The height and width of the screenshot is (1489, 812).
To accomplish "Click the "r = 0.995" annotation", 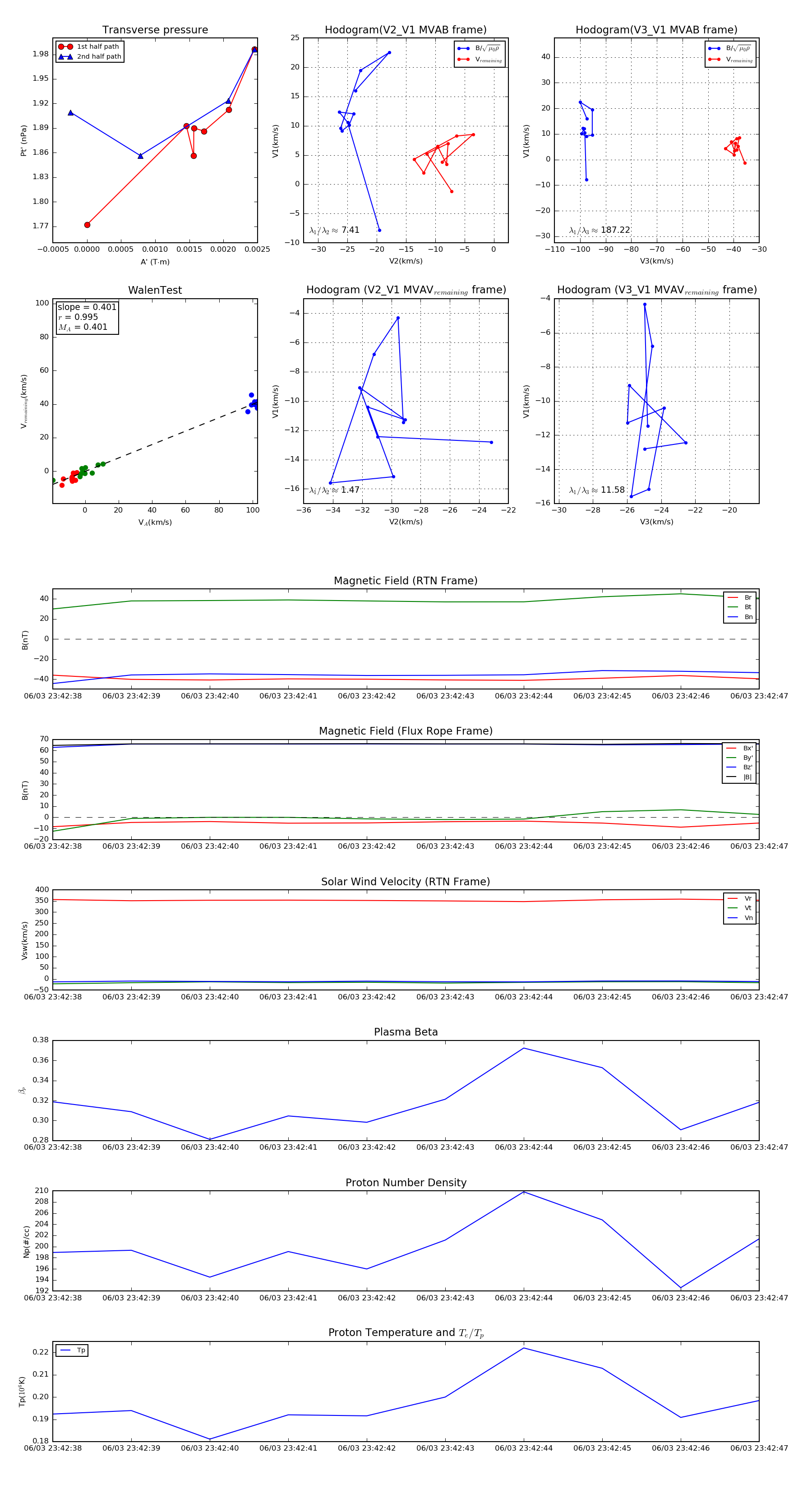I will [x=78, y=317].
